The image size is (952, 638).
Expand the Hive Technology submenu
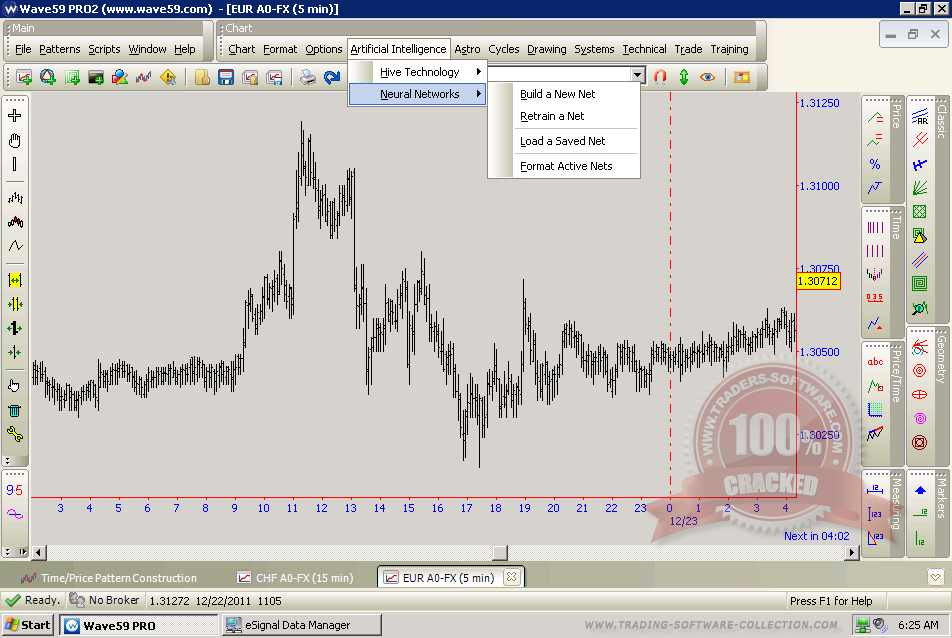coord(418,72)
